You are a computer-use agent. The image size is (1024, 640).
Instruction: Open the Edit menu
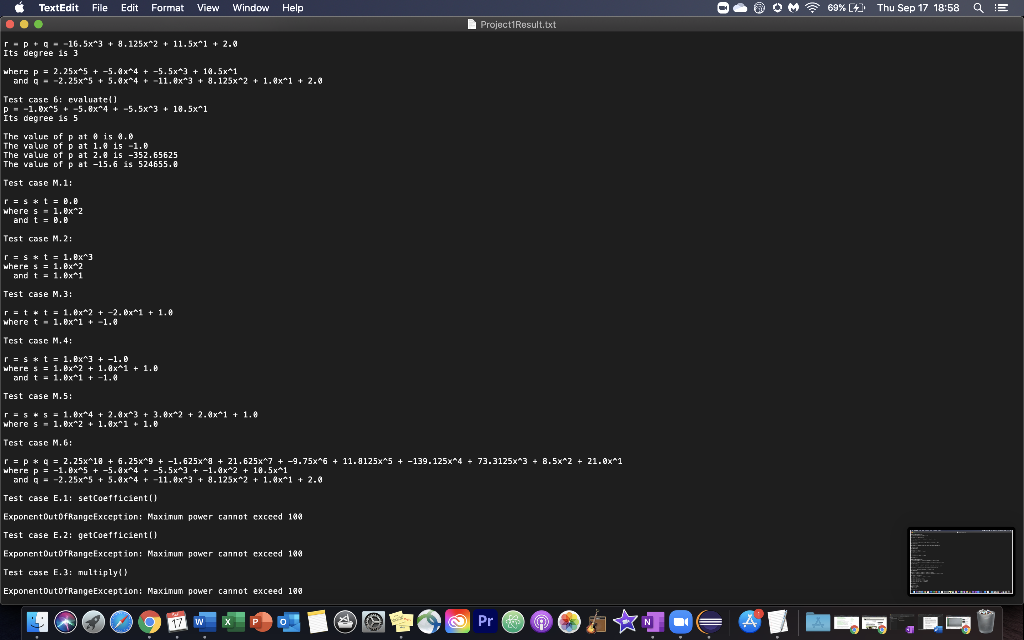(129, 8)
